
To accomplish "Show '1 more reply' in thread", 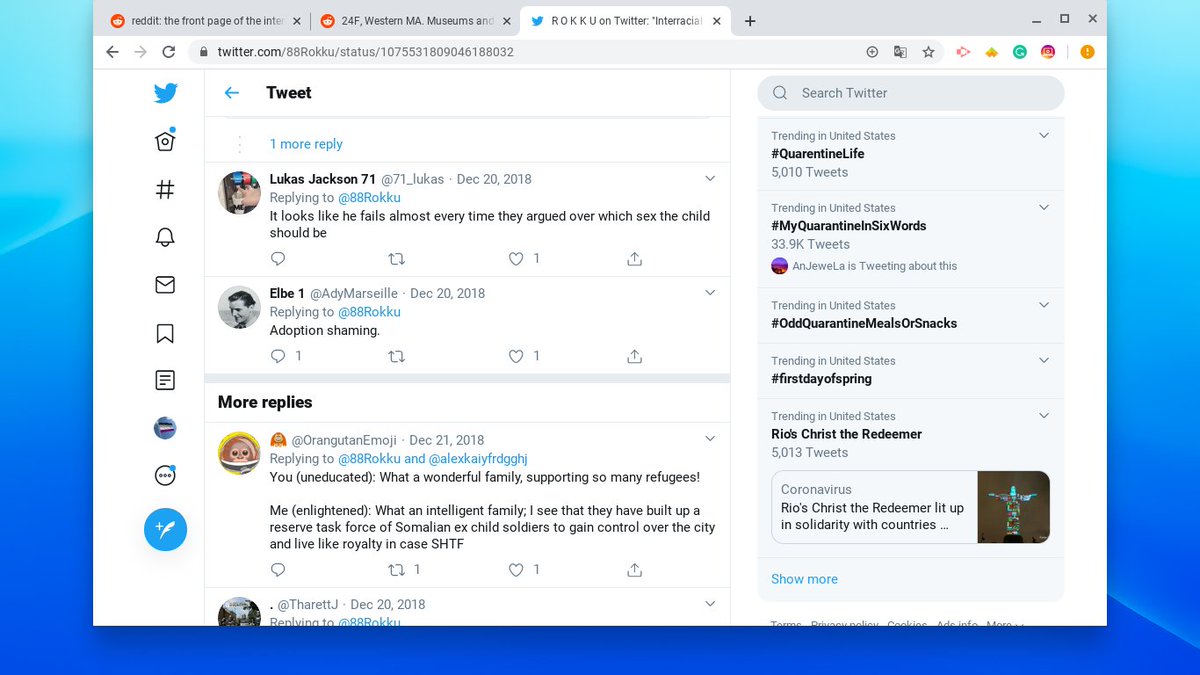I will click(306, 144).
